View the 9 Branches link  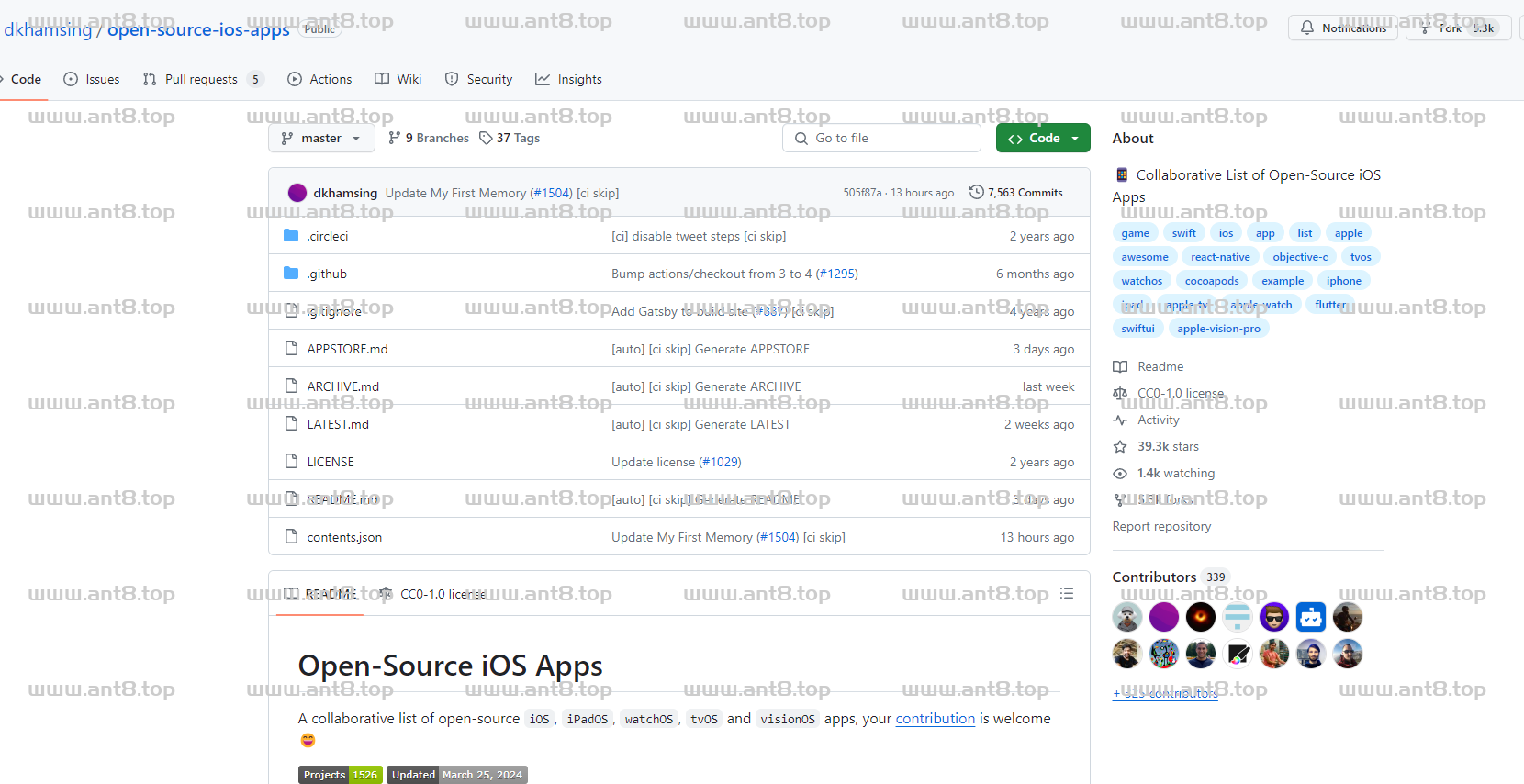429,138
